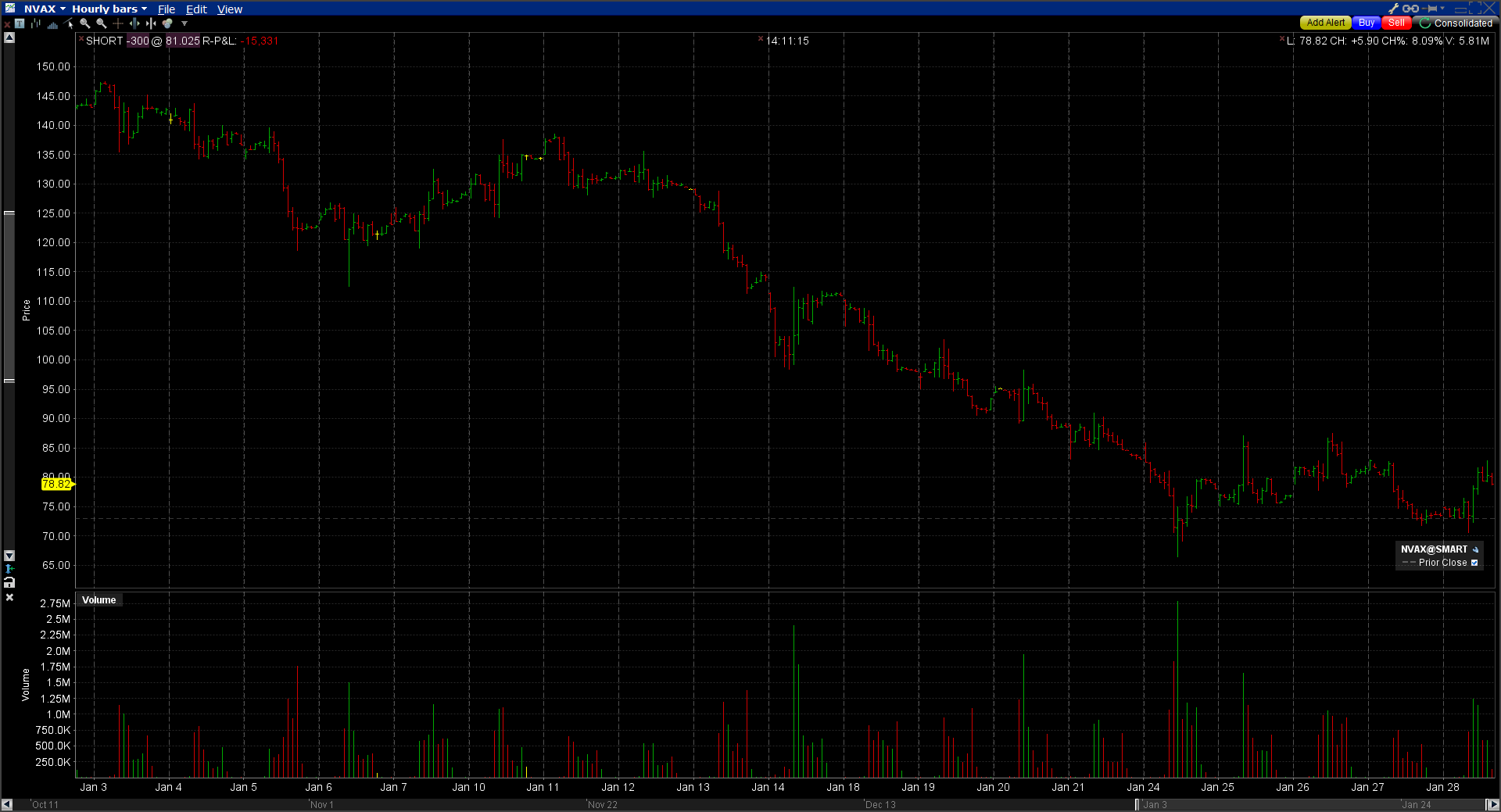1501x812 pixels.
Task: Click the price axis scroll up arrow
Action: coord(9,38)
